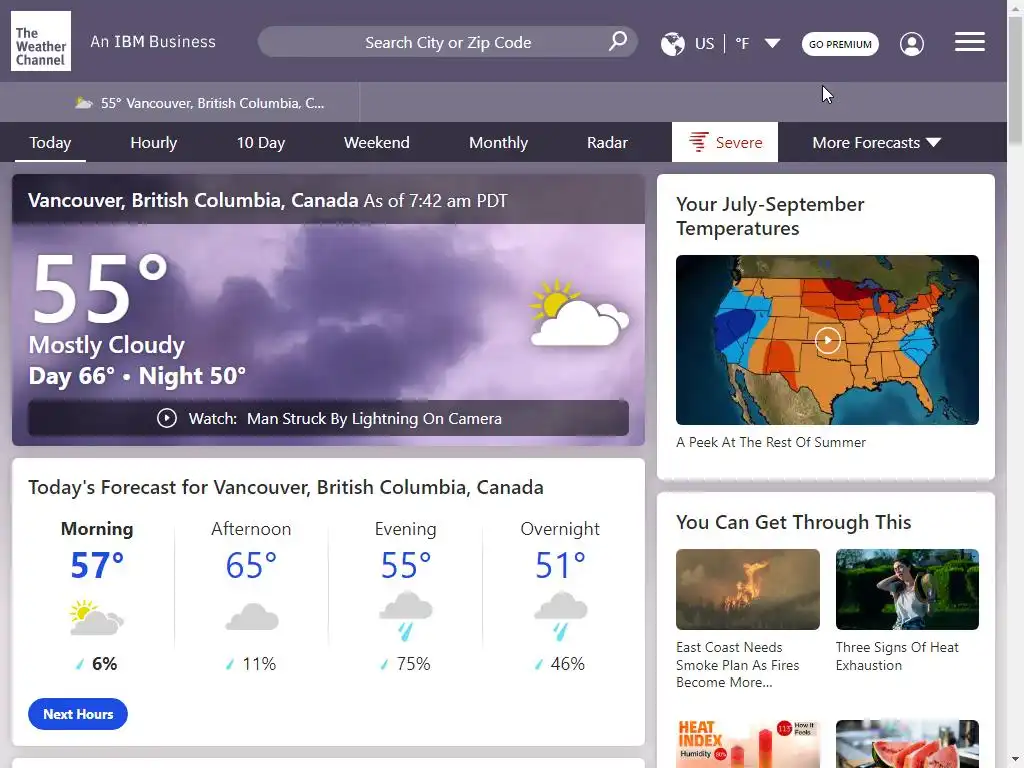Click the search magnifying glass icon
The image size is (1024, 768).
(x=618, y=41)
